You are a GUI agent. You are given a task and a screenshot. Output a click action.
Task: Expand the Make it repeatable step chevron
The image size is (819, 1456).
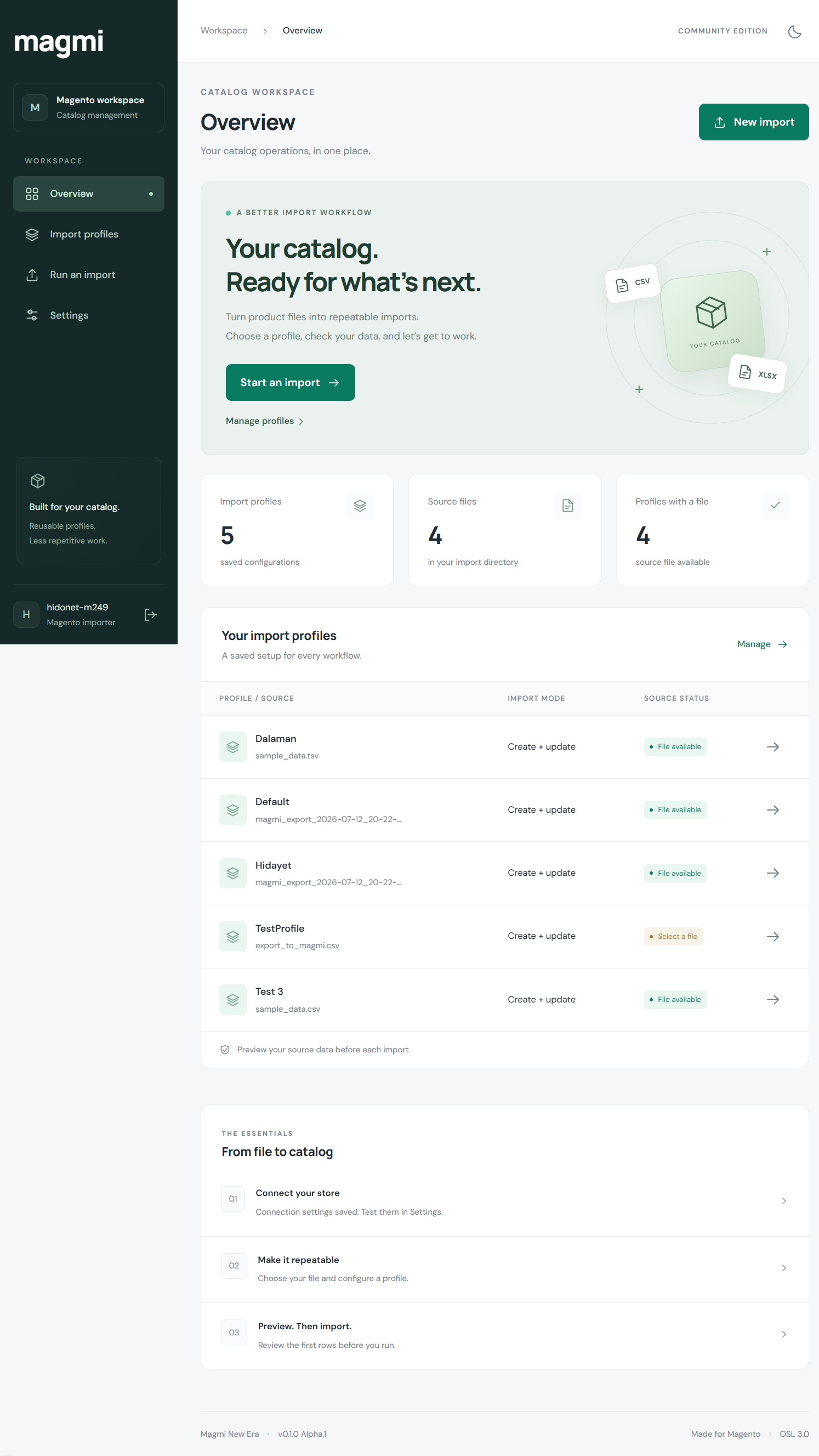[x=783, y=1268]
